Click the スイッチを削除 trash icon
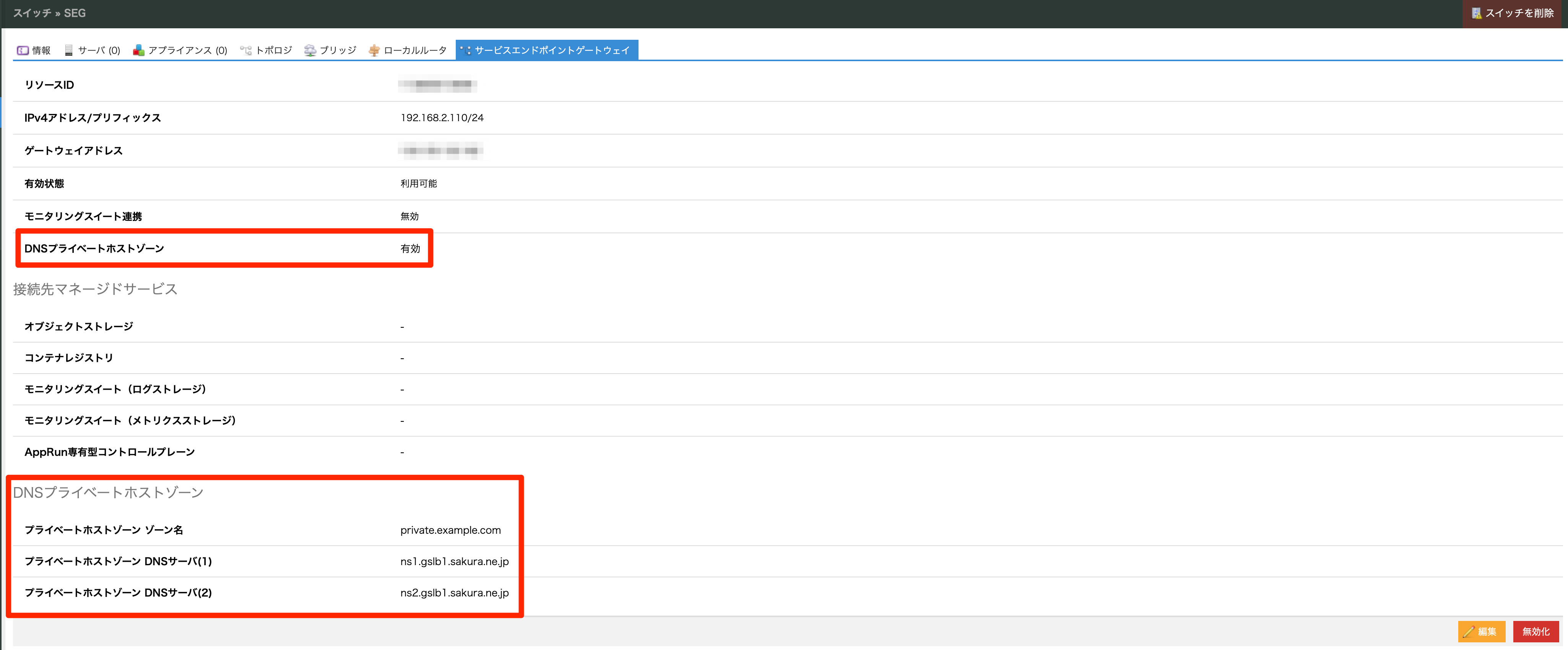The width and height of the screenshot is (1568, 650). [1476, 13]
